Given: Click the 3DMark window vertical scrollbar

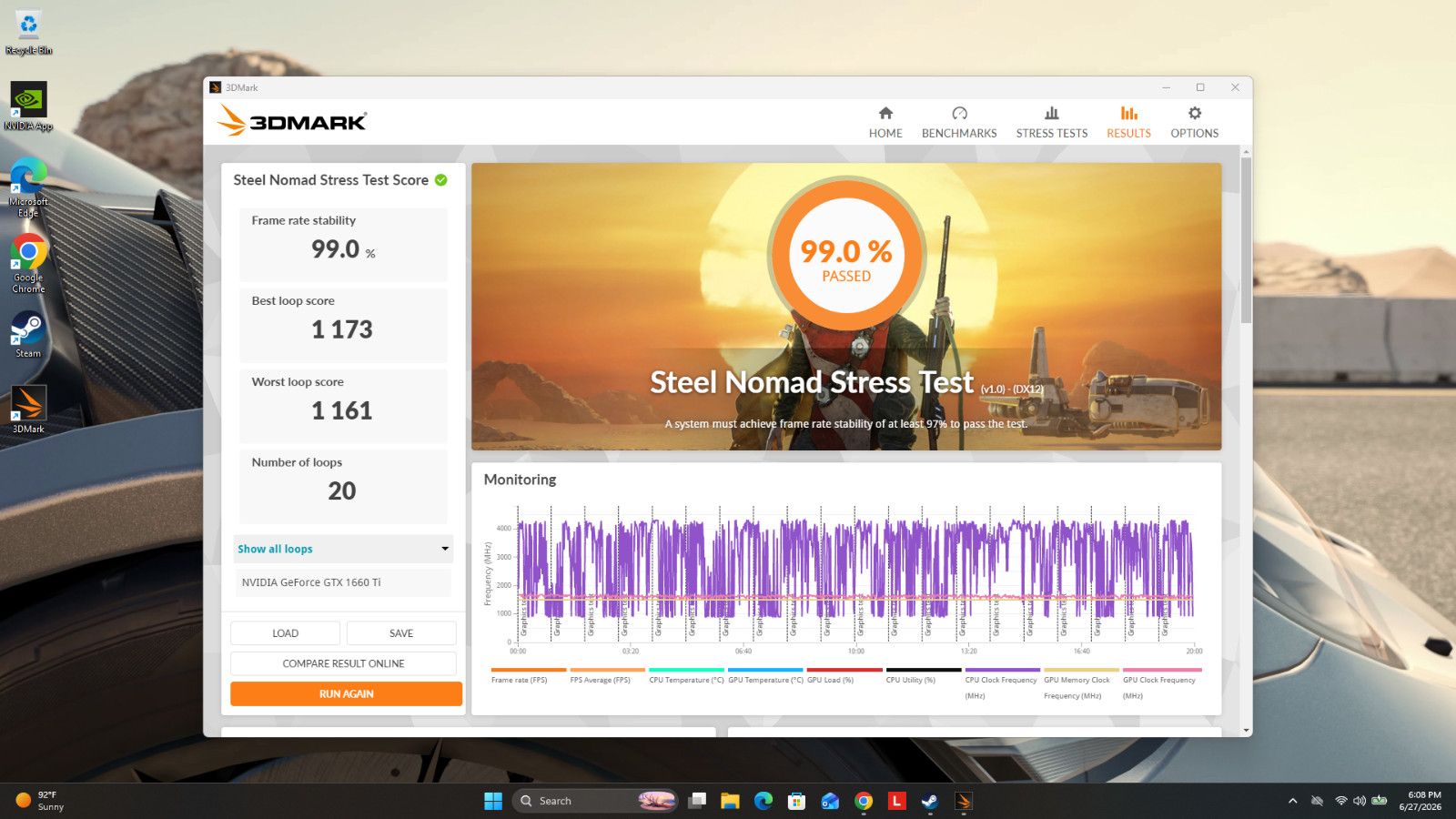Looking at the screenshot, I should coord(1246,241).
